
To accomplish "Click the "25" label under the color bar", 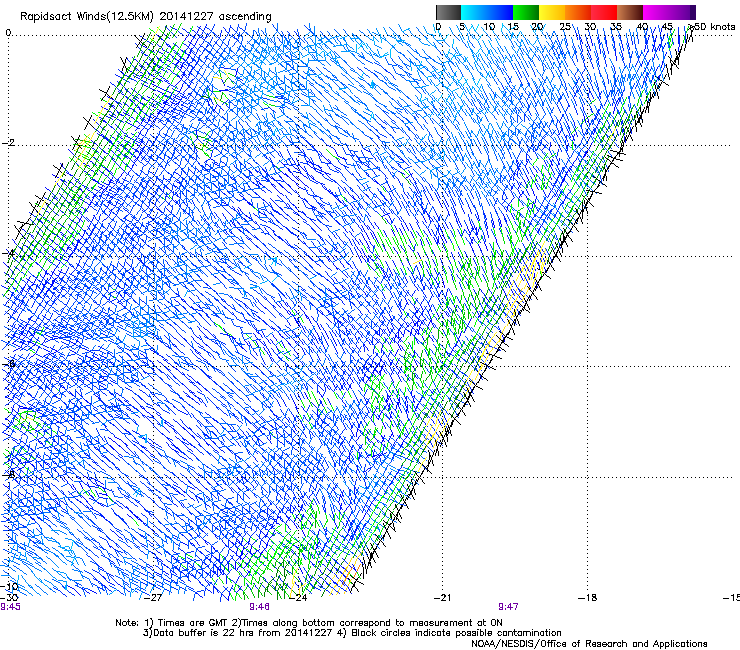I will point(564,27).
